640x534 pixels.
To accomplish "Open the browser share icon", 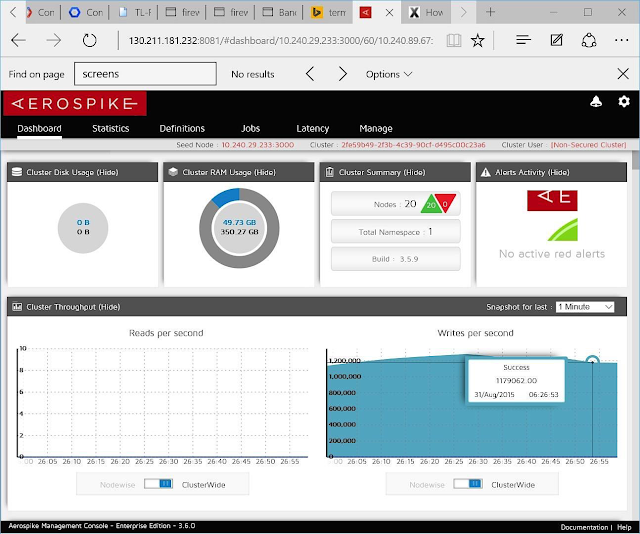I will (589, 40).
